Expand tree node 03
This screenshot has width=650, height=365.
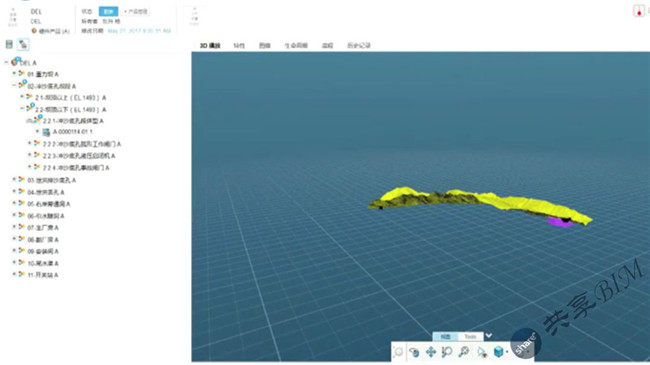click(14, 180)
